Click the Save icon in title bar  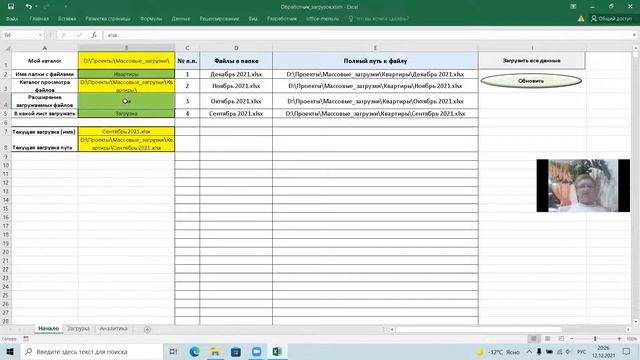(x=11, y=6)
